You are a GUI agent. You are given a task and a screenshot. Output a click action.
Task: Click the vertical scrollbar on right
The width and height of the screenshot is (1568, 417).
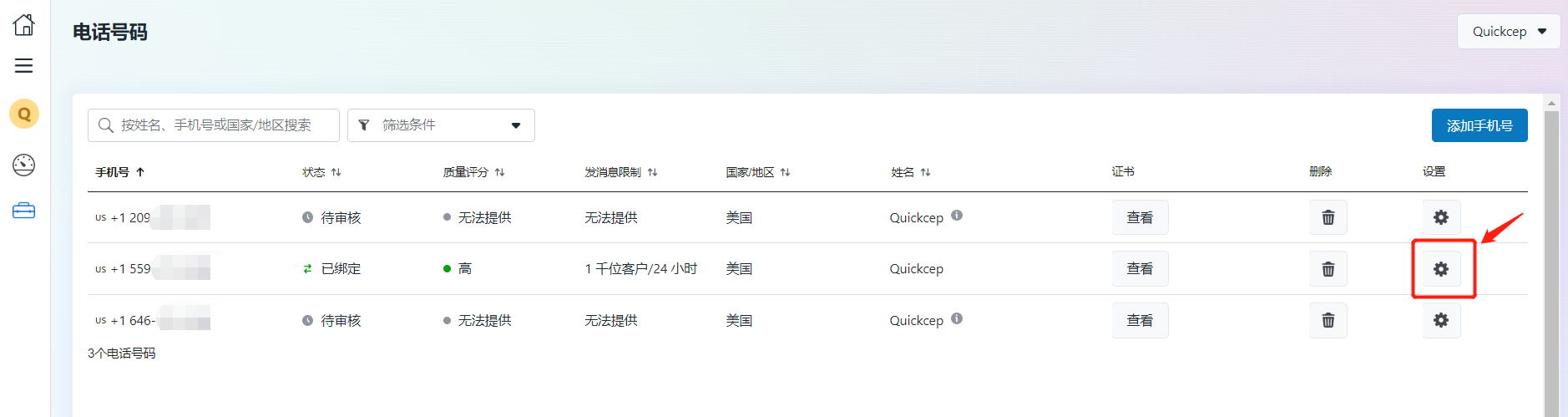[1551, 259]
